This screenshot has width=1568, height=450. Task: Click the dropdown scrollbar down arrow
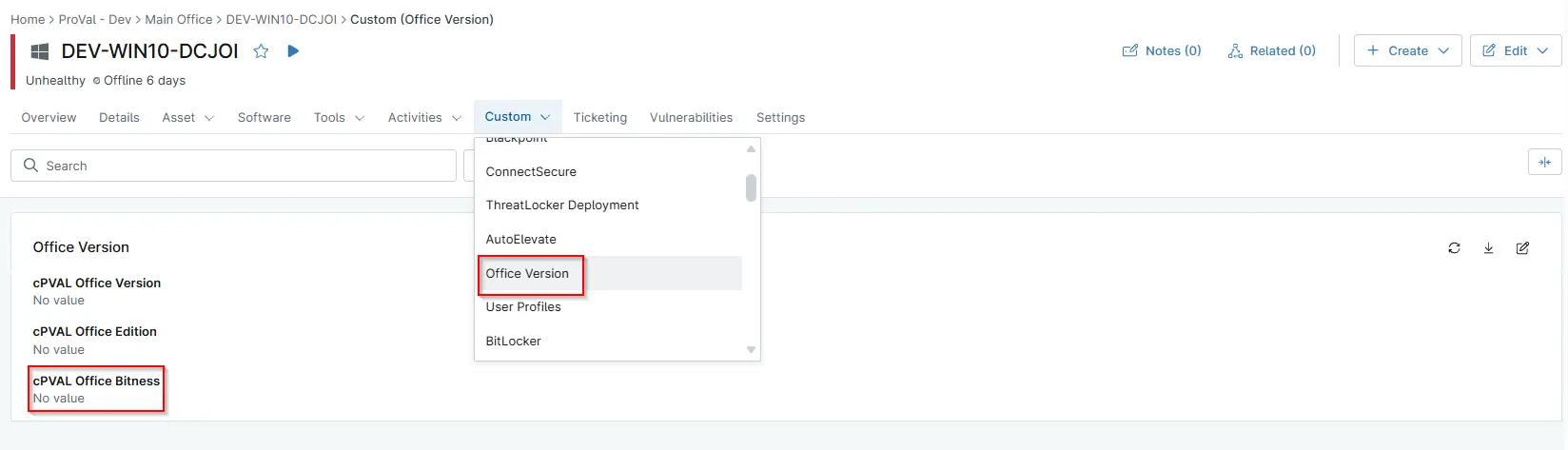tap(751, 350)
